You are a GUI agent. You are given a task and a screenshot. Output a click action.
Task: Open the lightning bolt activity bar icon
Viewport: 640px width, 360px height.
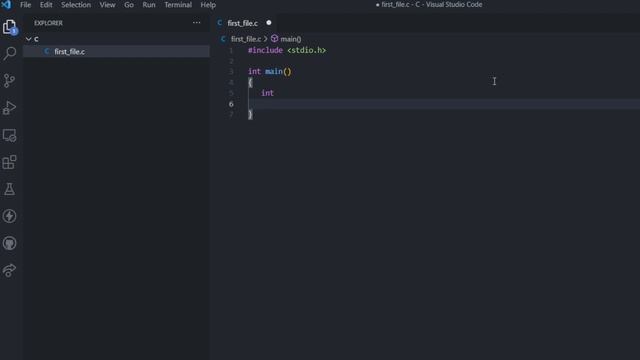pyautogui.click(x=9, y=216)
